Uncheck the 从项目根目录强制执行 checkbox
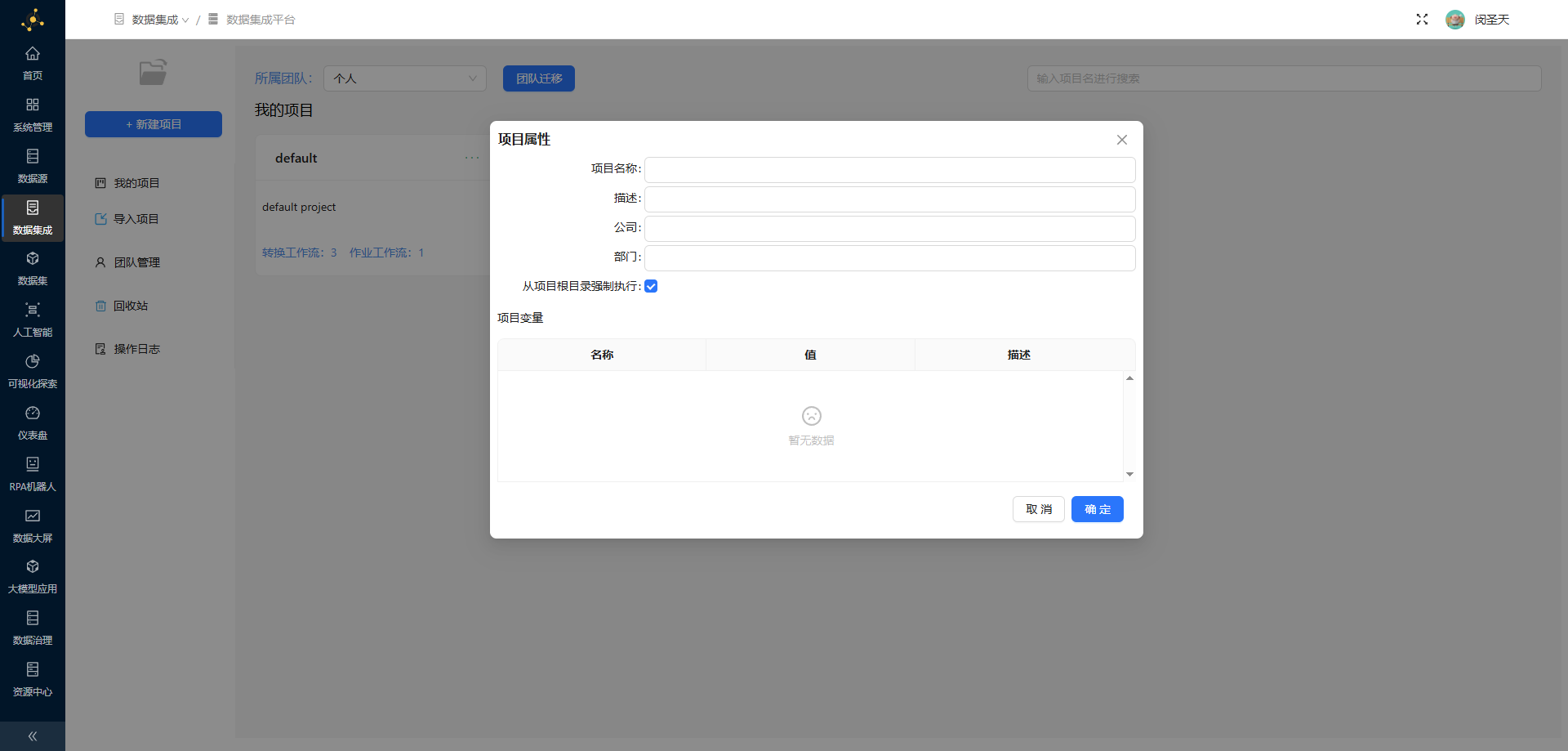 tap(651, 286)
